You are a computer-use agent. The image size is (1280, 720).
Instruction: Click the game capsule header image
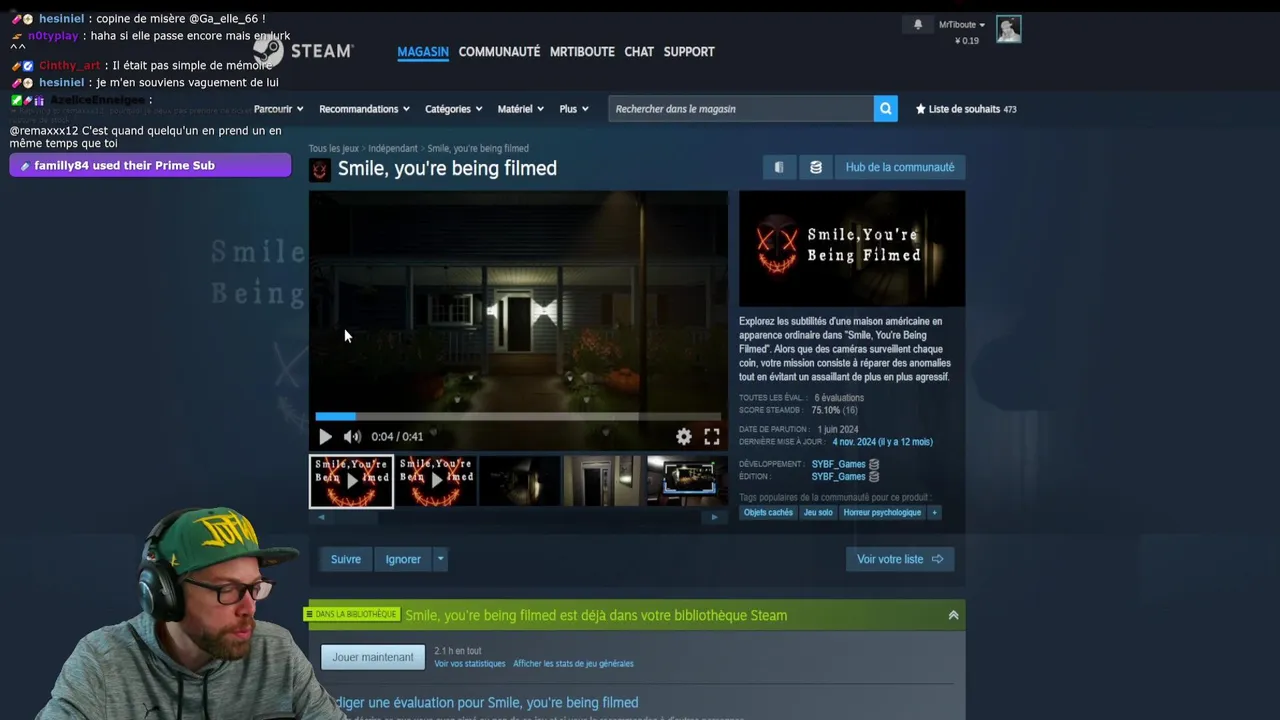[x=852, y=248]
